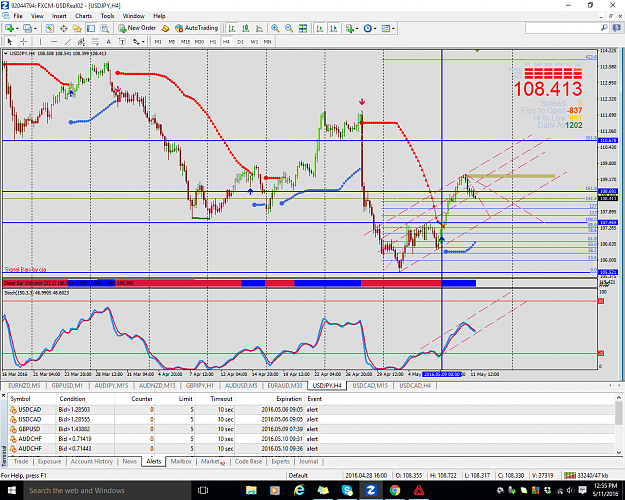
Task: Draw a horizontal line tool
Action: [x=54, y=41]
